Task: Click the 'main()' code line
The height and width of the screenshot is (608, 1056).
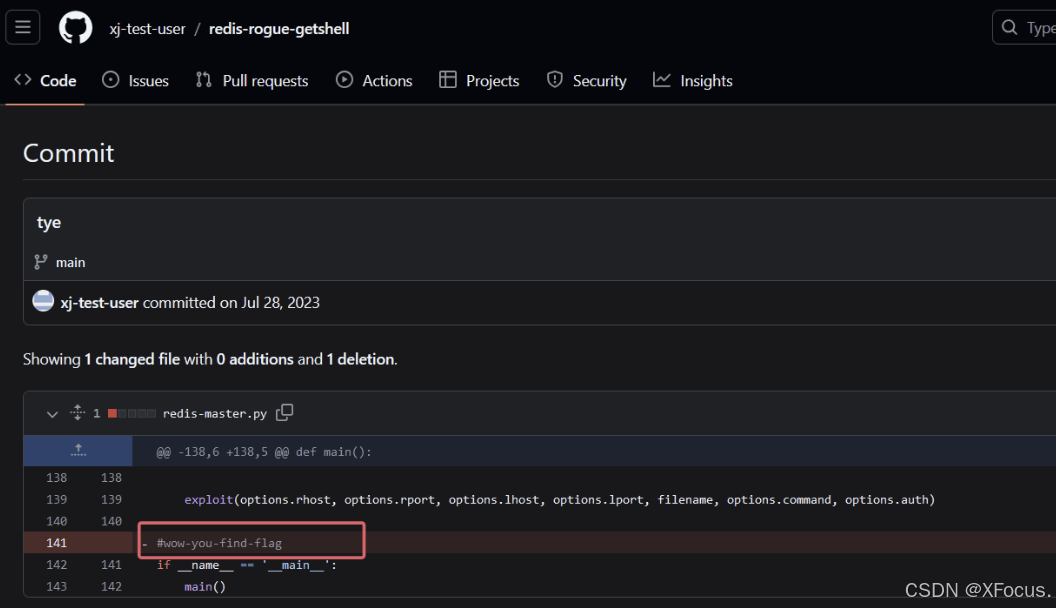Action: [x=205, y=586]
